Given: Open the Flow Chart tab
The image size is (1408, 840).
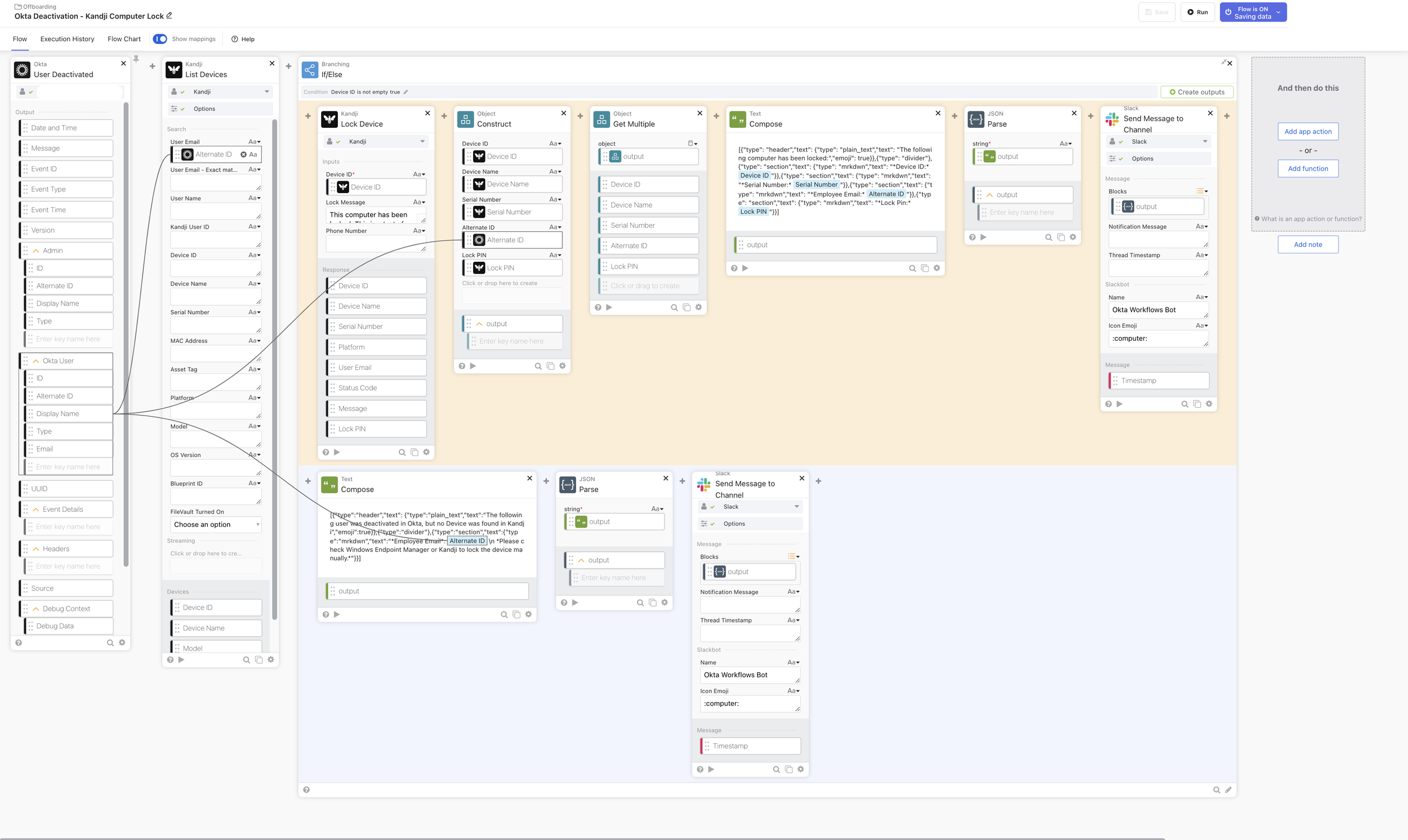Looking at the screenshot, I should (124, 39).
